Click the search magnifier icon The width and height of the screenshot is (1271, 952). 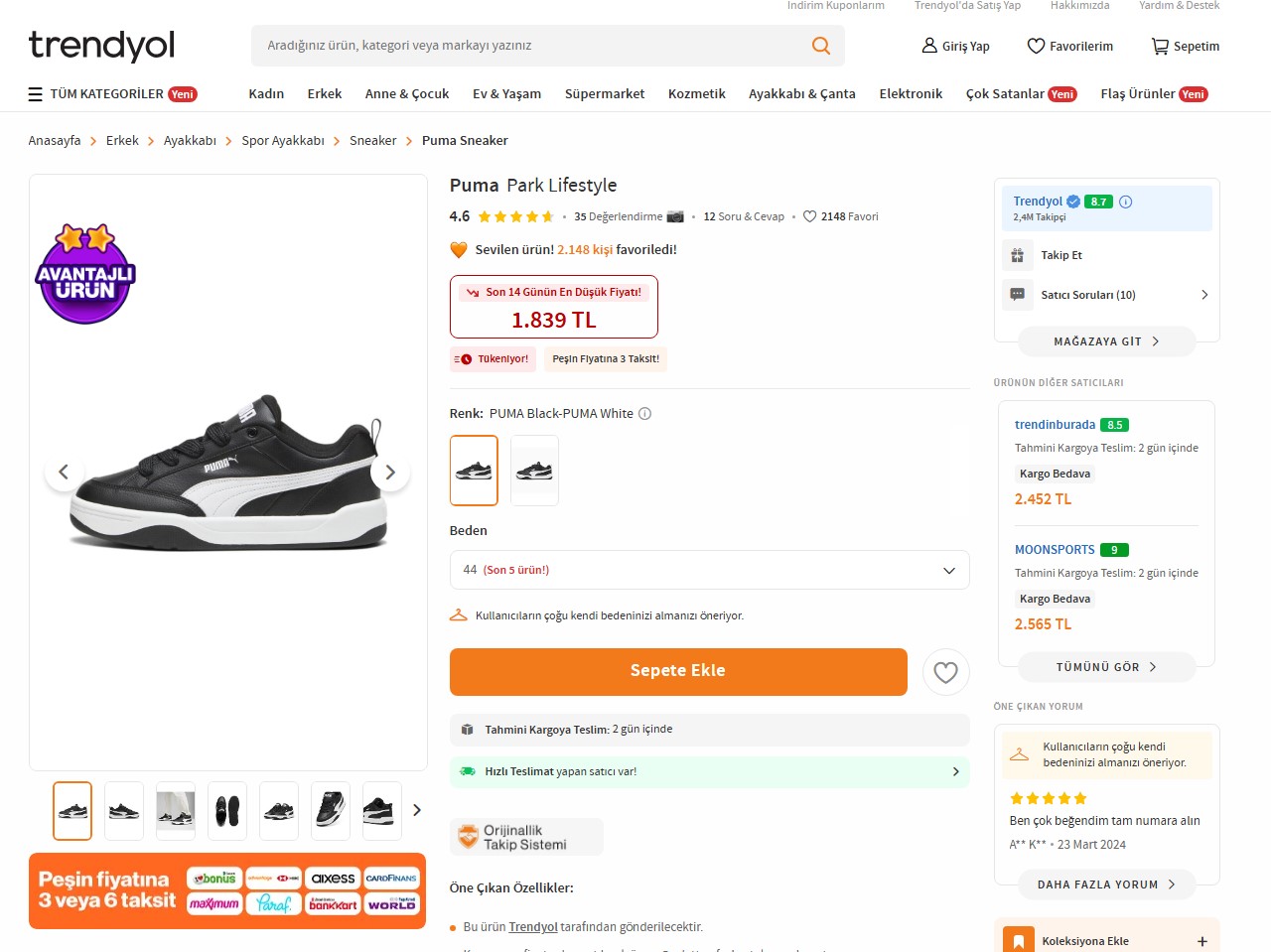[821, 46]
